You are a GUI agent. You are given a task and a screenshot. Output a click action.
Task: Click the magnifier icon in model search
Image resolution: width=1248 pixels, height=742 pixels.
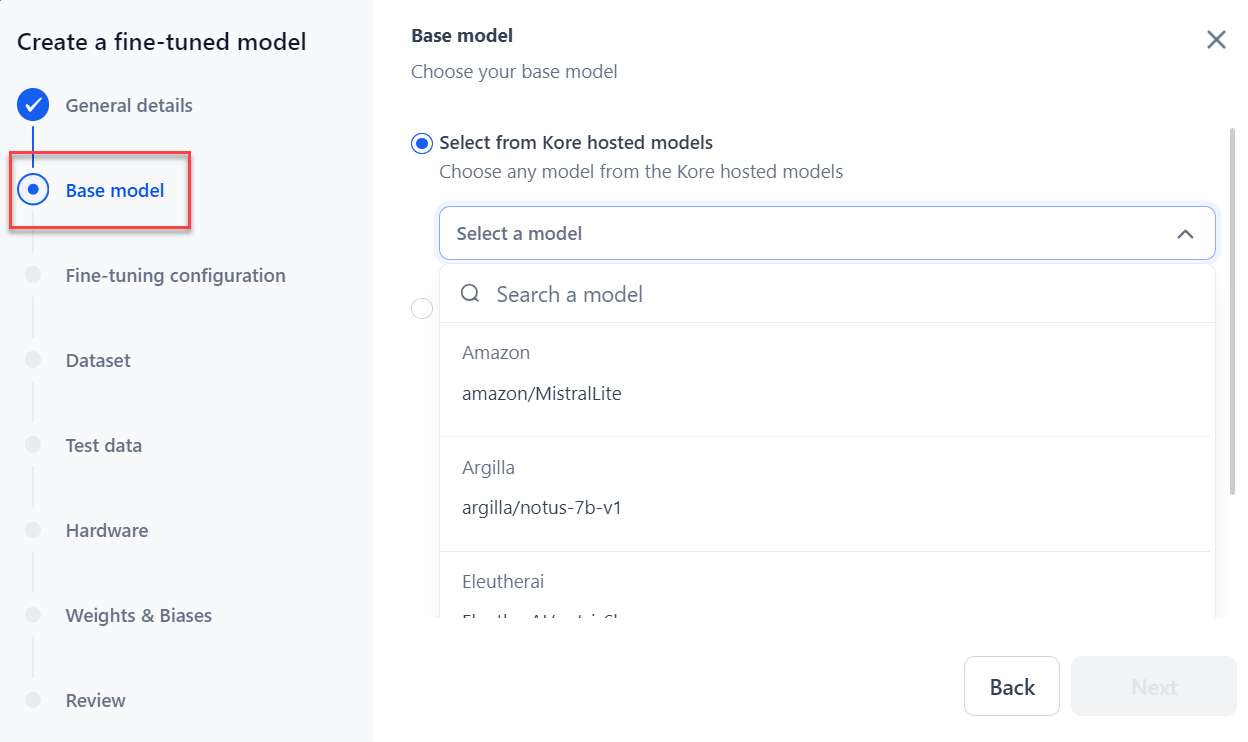click(470, 294)
